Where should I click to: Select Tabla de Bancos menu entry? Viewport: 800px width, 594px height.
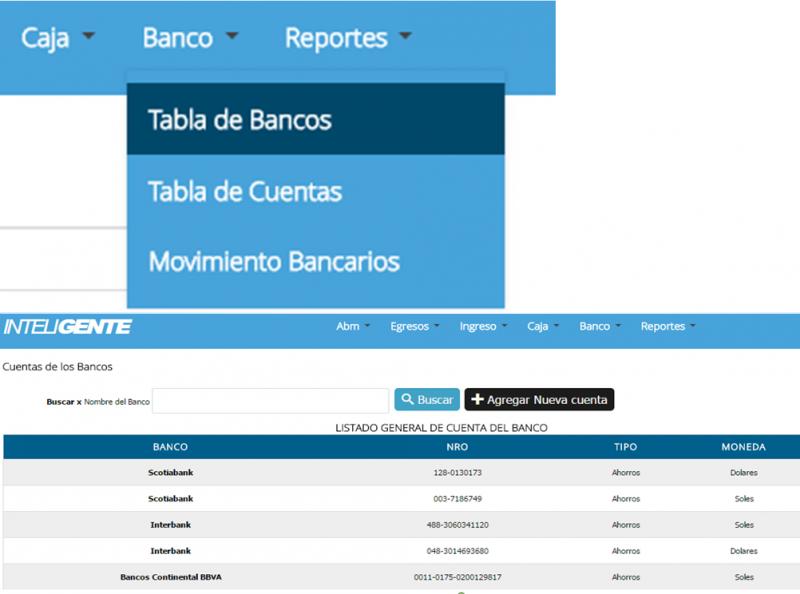click(x=315, y=119)
